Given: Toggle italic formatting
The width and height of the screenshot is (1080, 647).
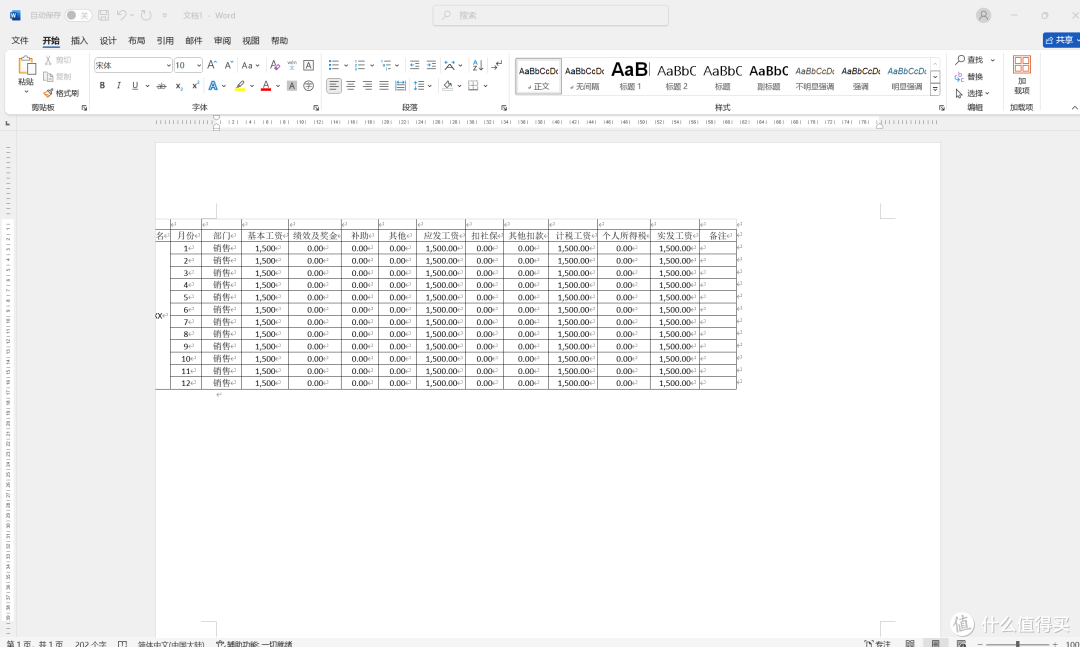Looking at the screenshot, I should point(118,85).
